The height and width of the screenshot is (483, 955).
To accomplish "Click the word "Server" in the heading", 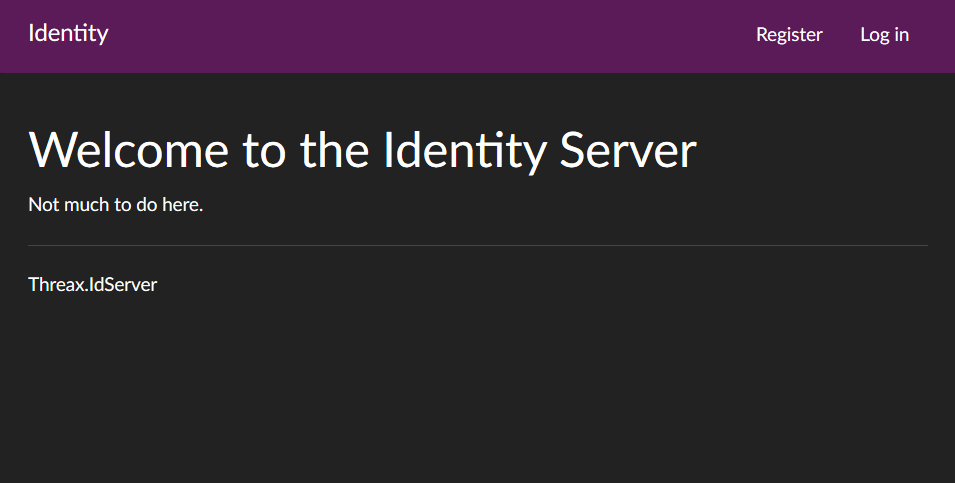I will [x=628, y=151].
